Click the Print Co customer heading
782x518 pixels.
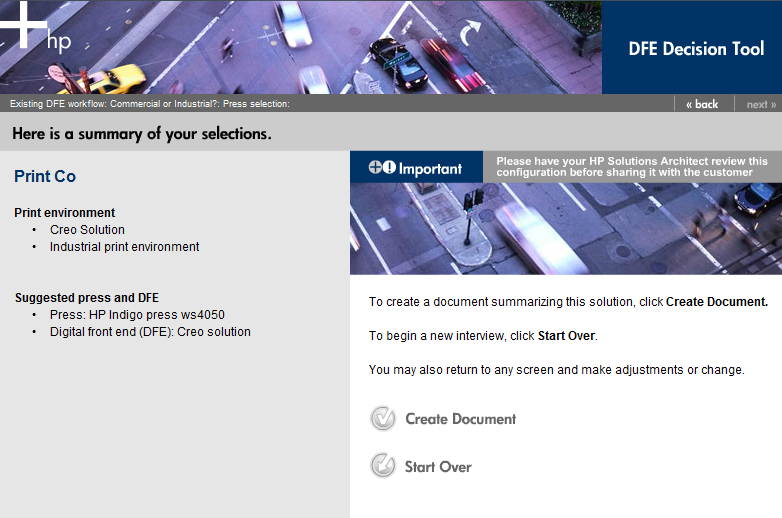coord(45,177)
